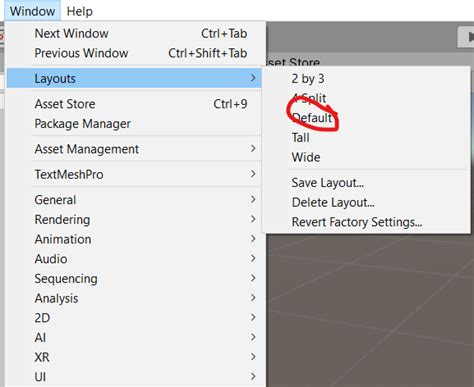Expand the General submenu
474x387 pixels.
coord(133,200)
